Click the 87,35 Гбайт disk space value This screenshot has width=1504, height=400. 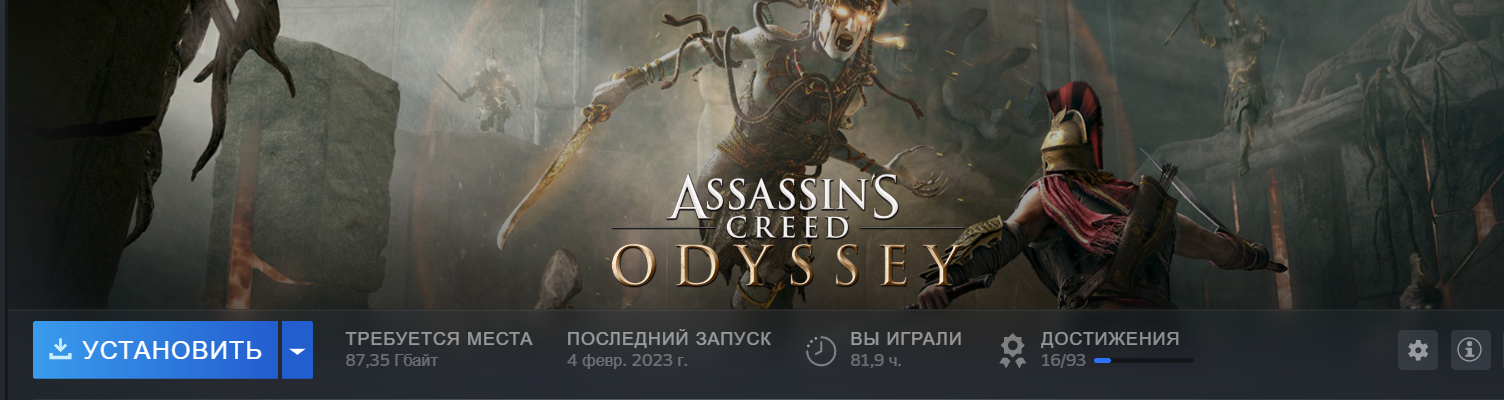click(x=391, y=360)
